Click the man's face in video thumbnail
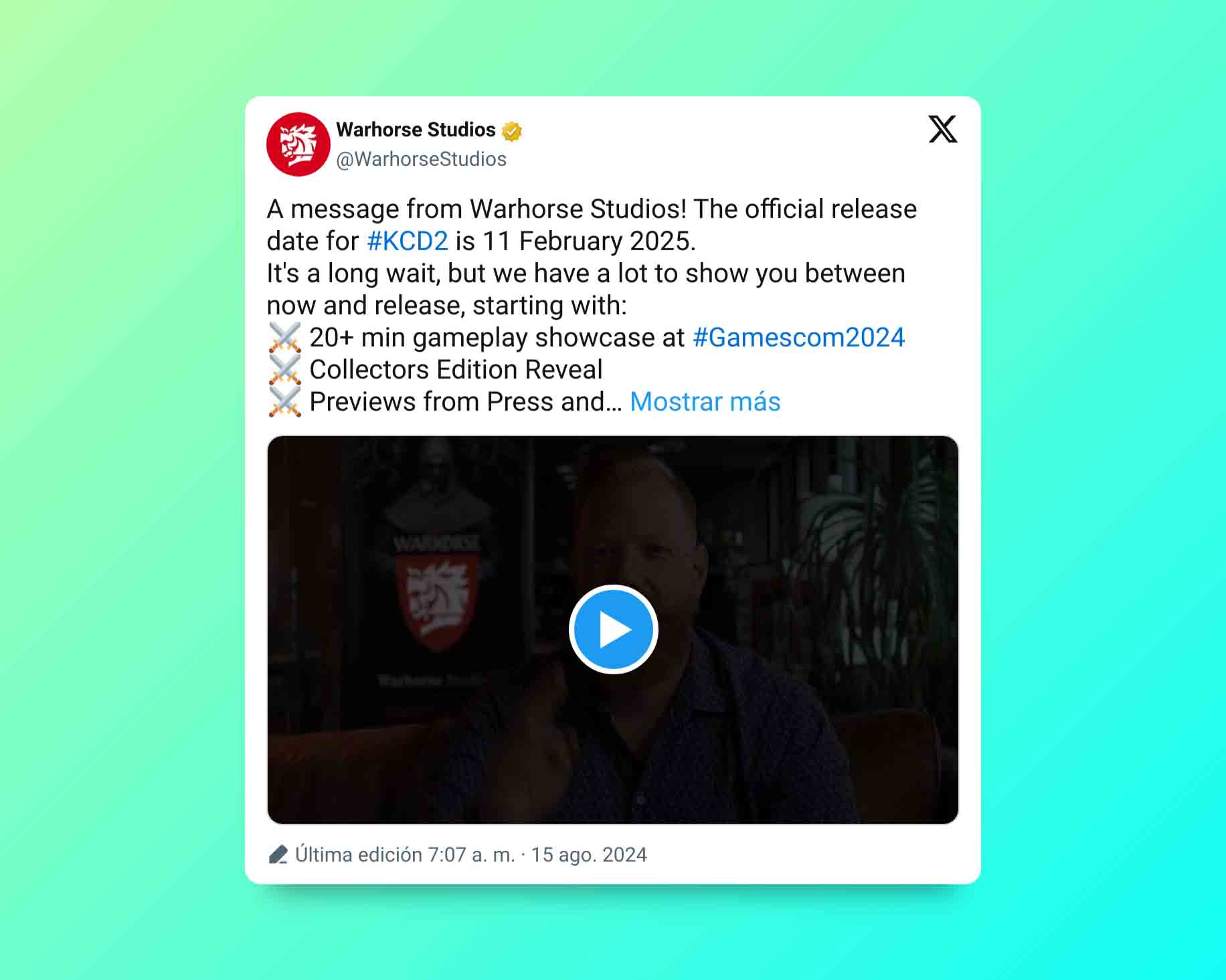The image size is (1226, 980). [640, 542]
